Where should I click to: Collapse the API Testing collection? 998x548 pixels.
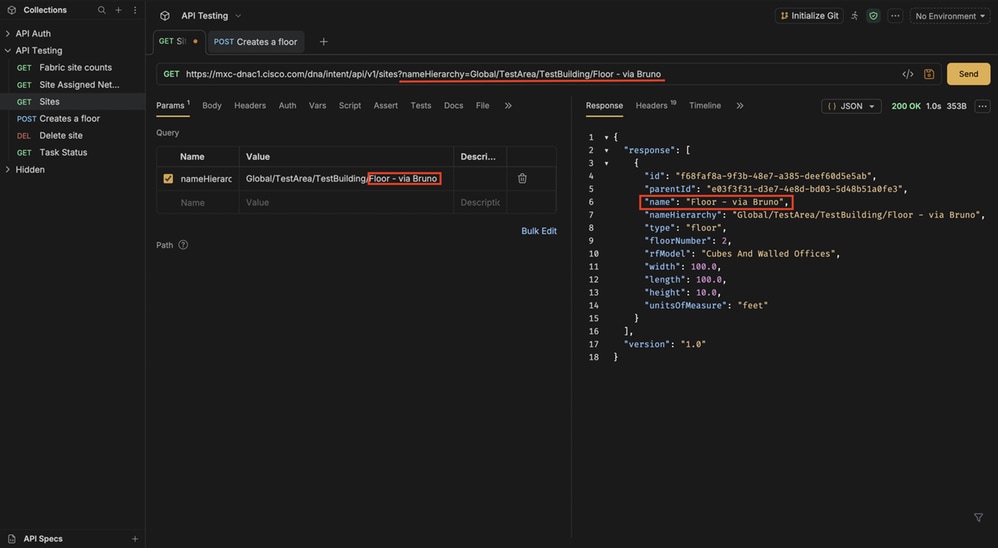[8, 50]
